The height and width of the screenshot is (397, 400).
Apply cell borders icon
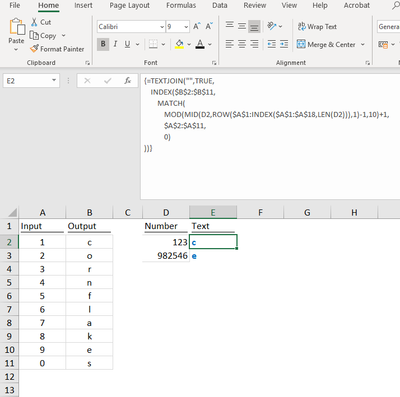click(153, 44)
